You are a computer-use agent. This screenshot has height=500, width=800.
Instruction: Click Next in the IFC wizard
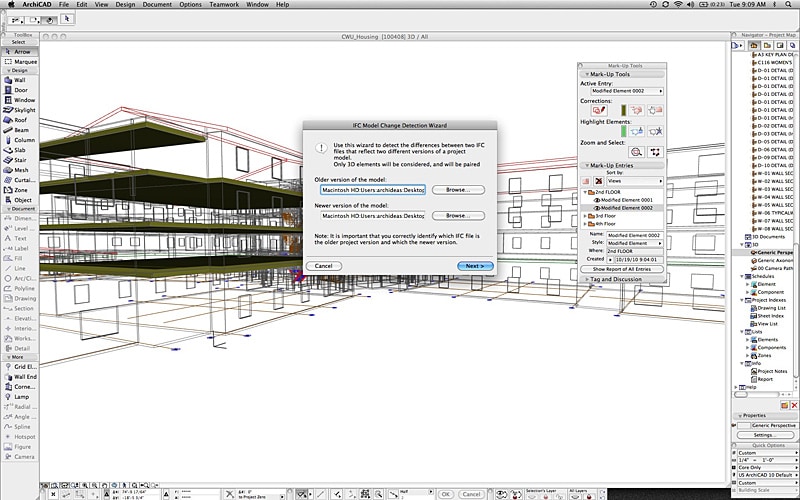tap(475, 266)
